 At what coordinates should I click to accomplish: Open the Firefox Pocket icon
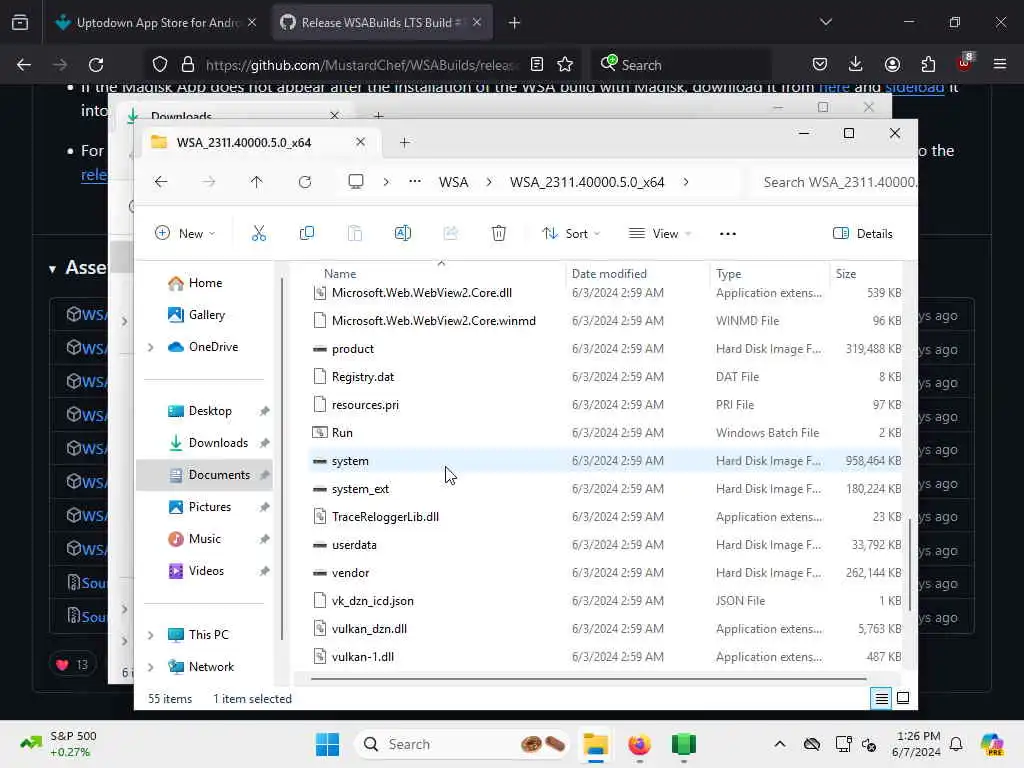(x=820, y=64)
